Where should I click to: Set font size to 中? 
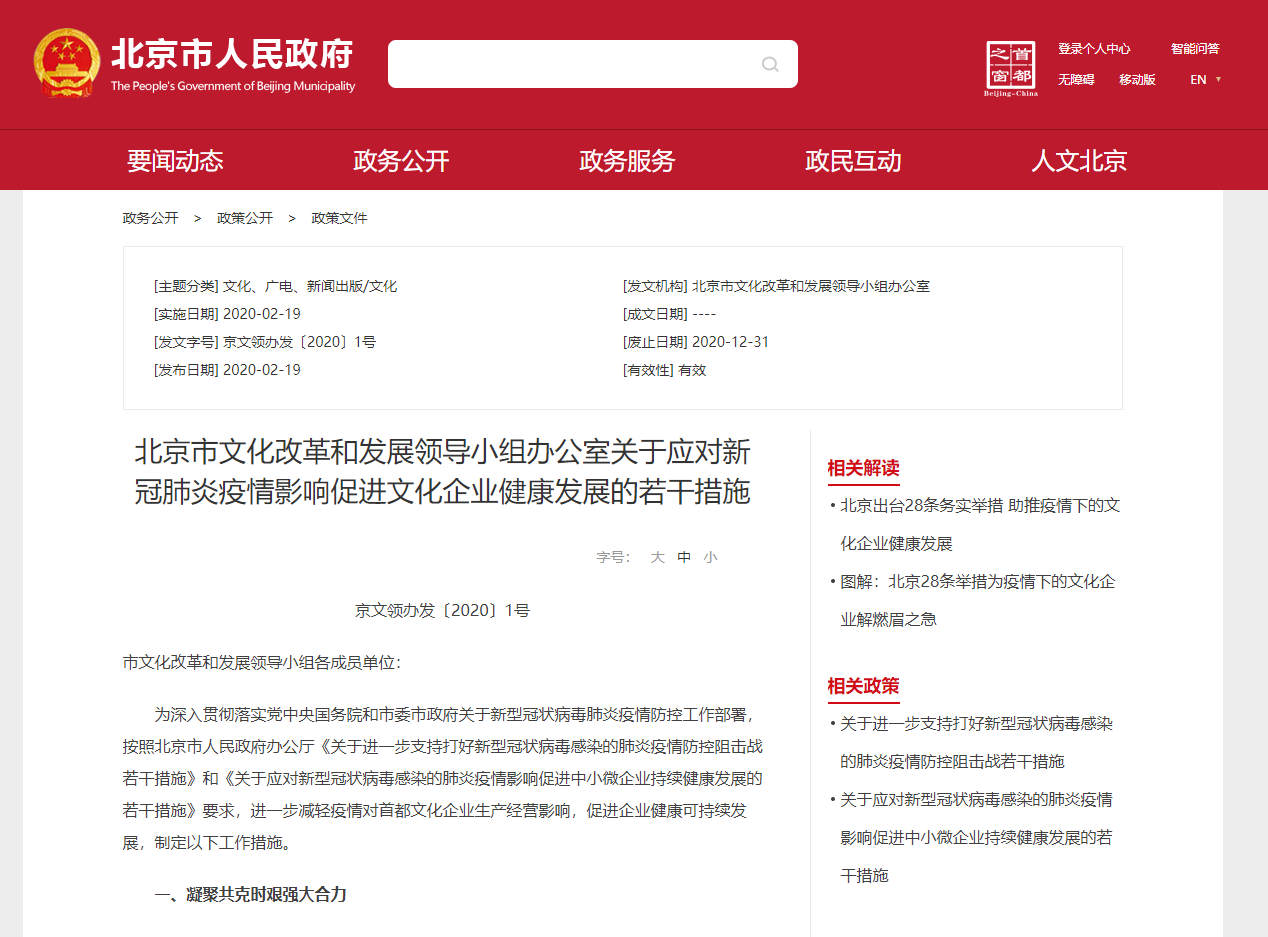click(x=684, y=557)
